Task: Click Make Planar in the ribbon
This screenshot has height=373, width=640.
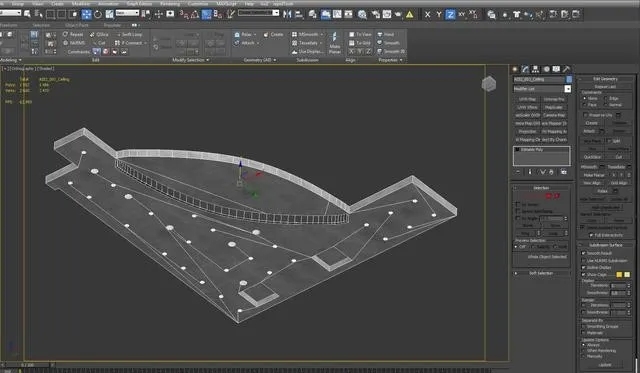Action: click(335, 43)
